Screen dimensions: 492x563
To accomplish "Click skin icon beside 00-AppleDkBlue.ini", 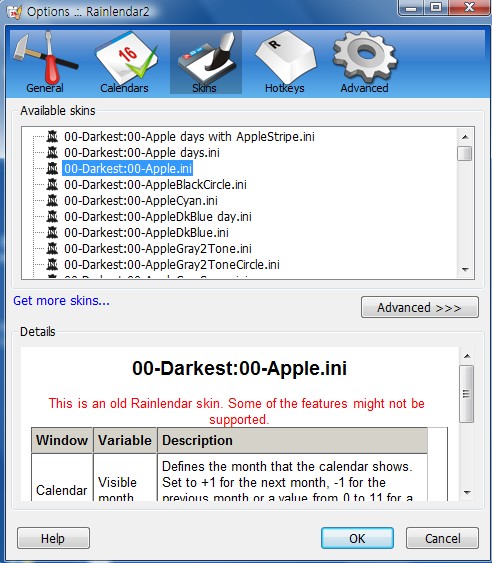I will click(x=52, y=233).
